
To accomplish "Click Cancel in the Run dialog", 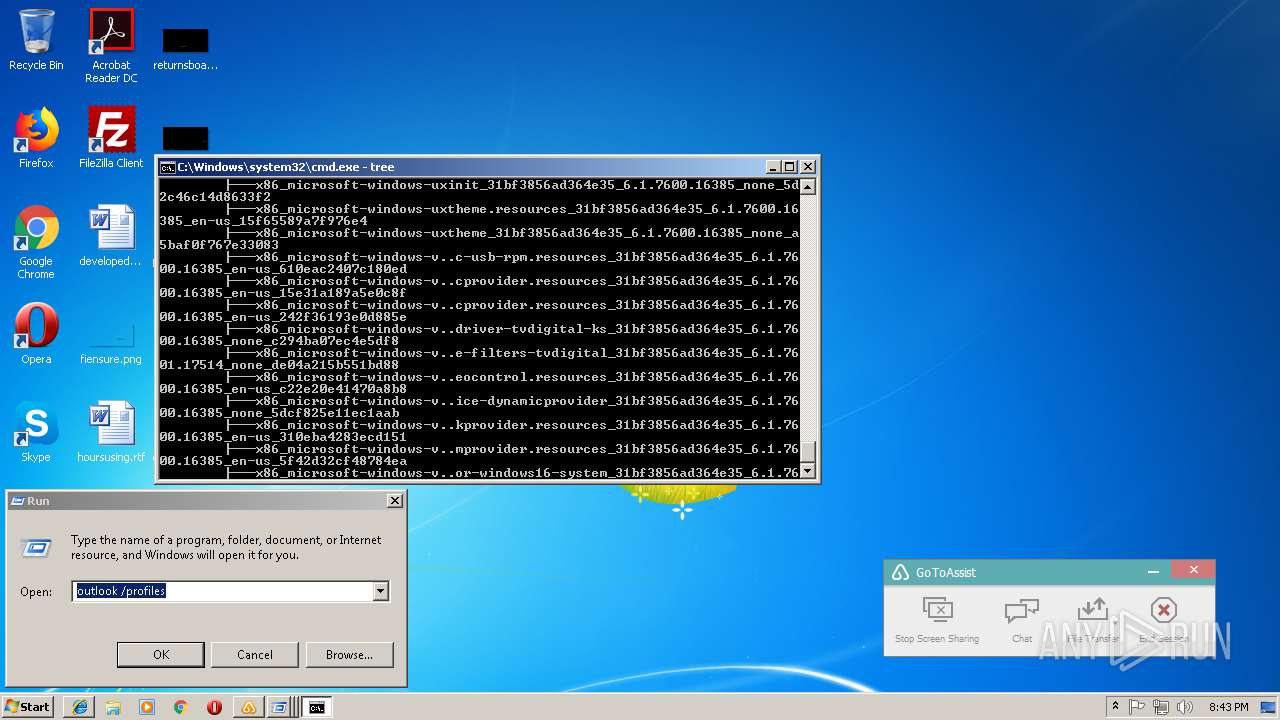I will 255,654.
